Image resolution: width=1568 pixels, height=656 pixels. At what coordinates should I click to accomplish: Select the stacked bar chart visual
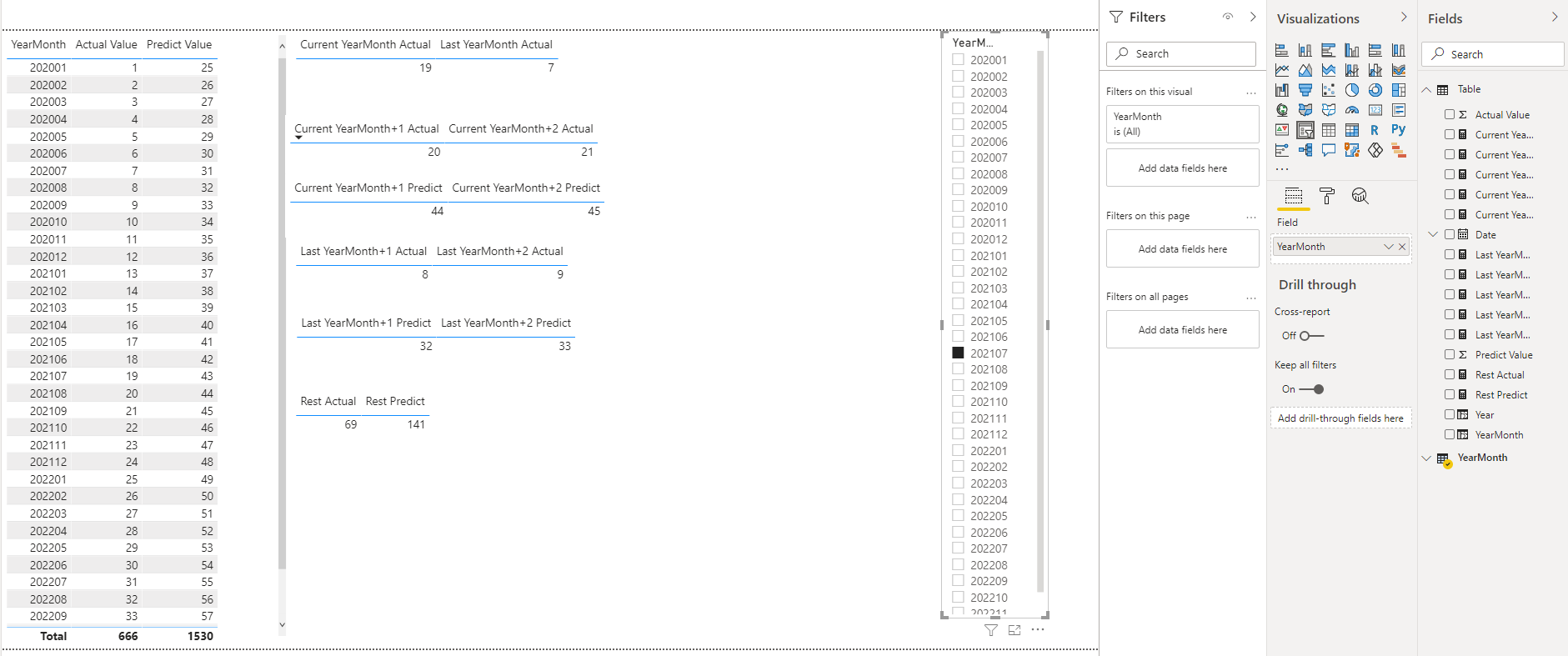[1282, 51]
